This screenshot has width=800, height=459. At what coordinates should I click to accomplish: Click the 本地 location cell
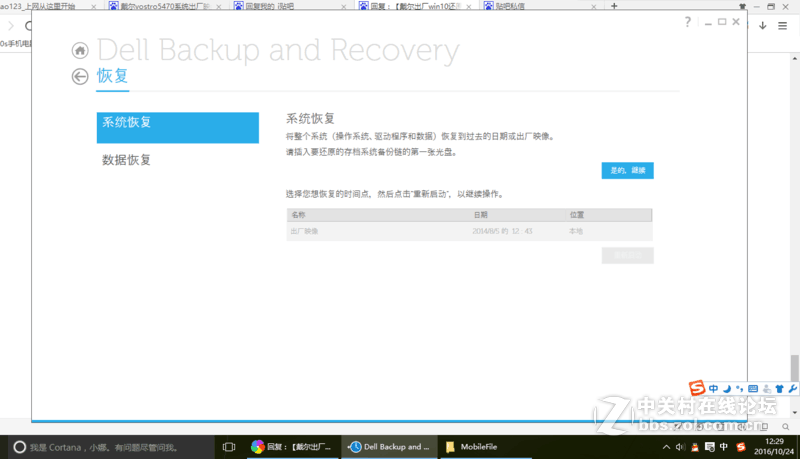(576, 231)
